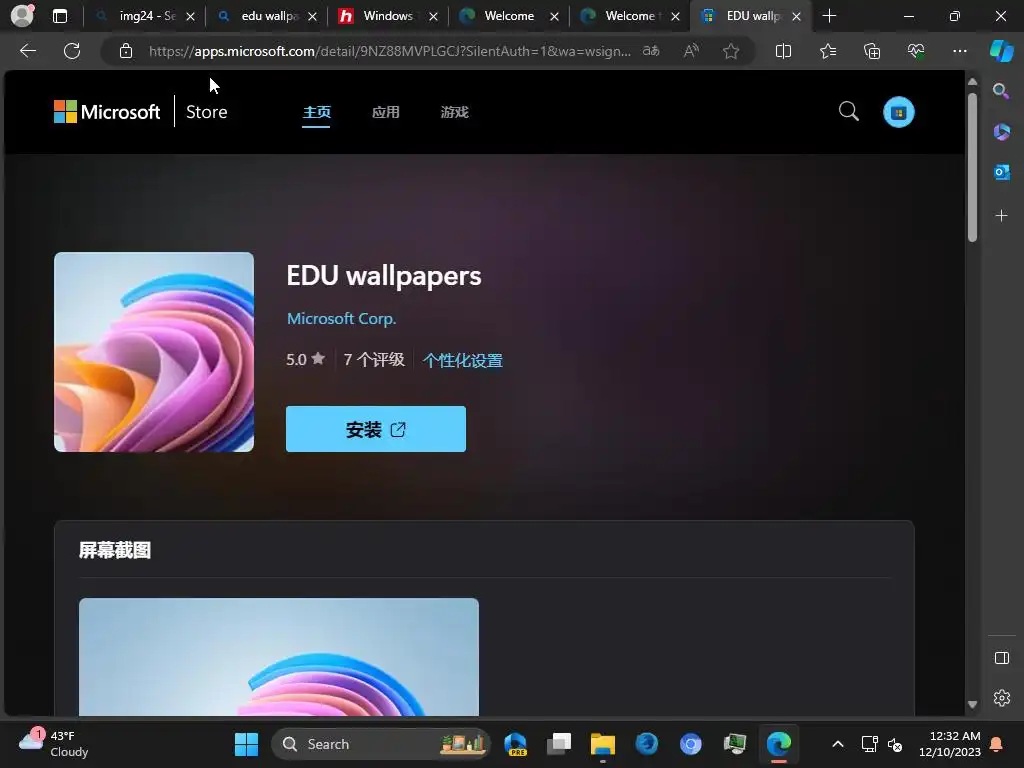Refresh the current page
Screen dimensions: 1024x768
coord(72,51)
